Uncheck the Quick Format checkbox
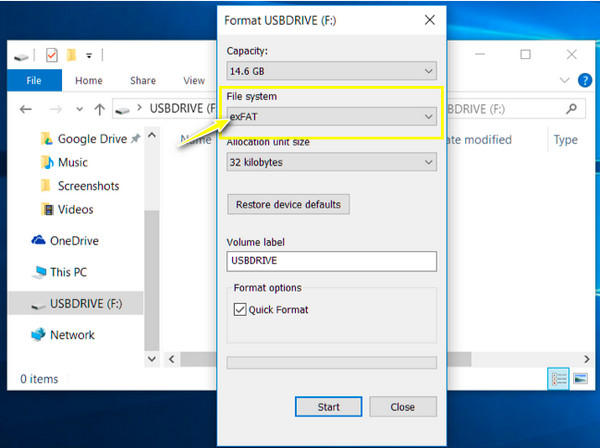 coord(240,309)
